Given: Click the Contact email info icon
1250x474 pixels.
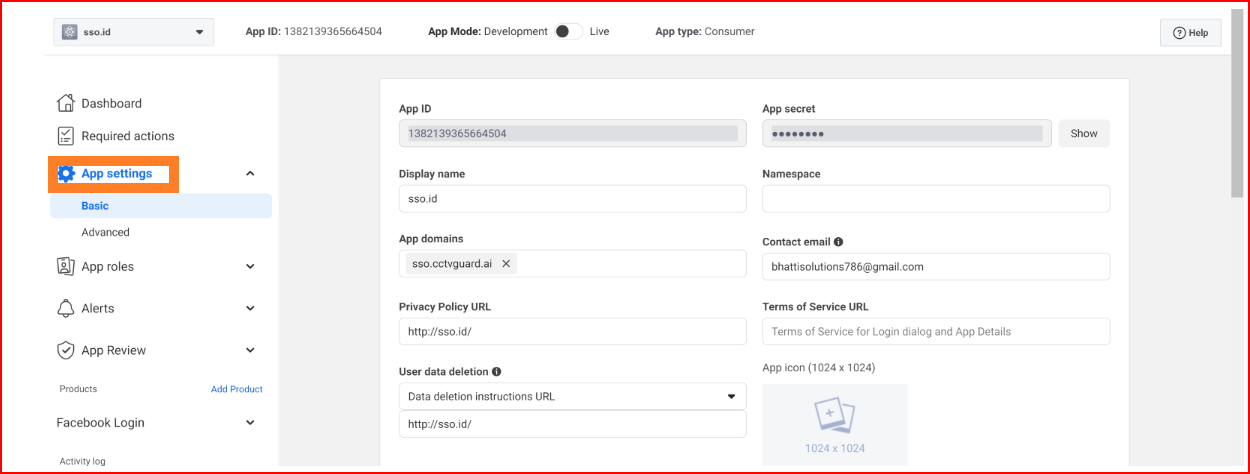Looking at the screenshot, I should 838,242.
